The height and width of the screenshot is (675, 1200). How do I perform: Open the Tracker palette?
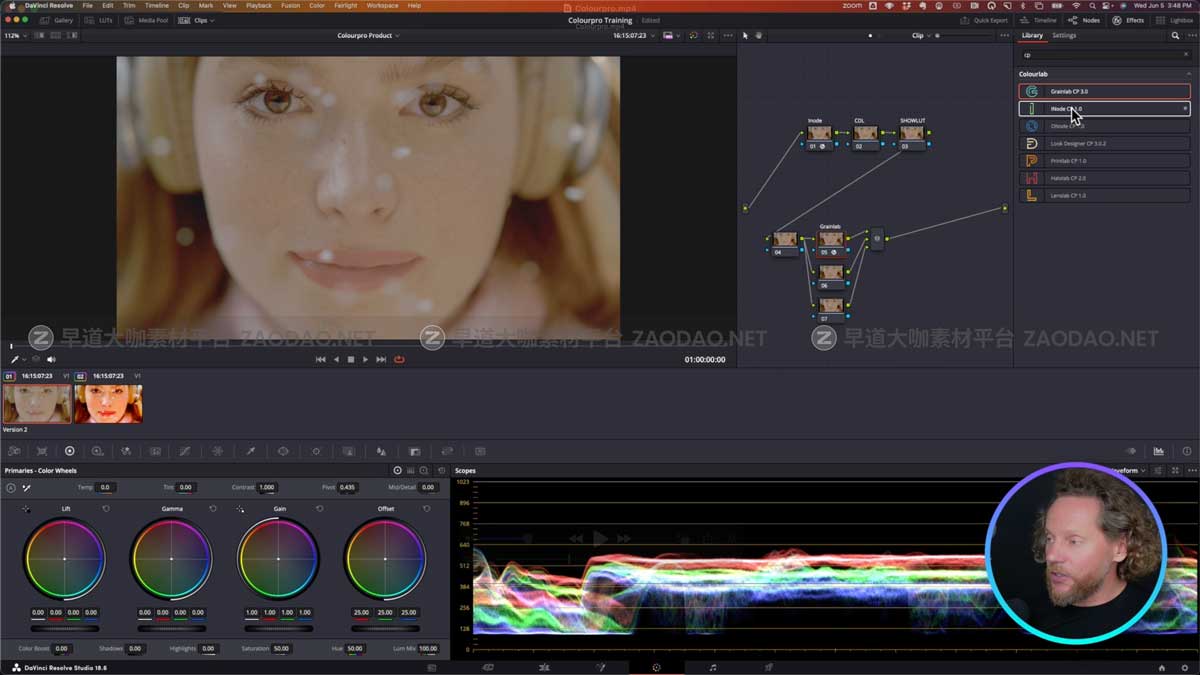(x=316, y=451)
